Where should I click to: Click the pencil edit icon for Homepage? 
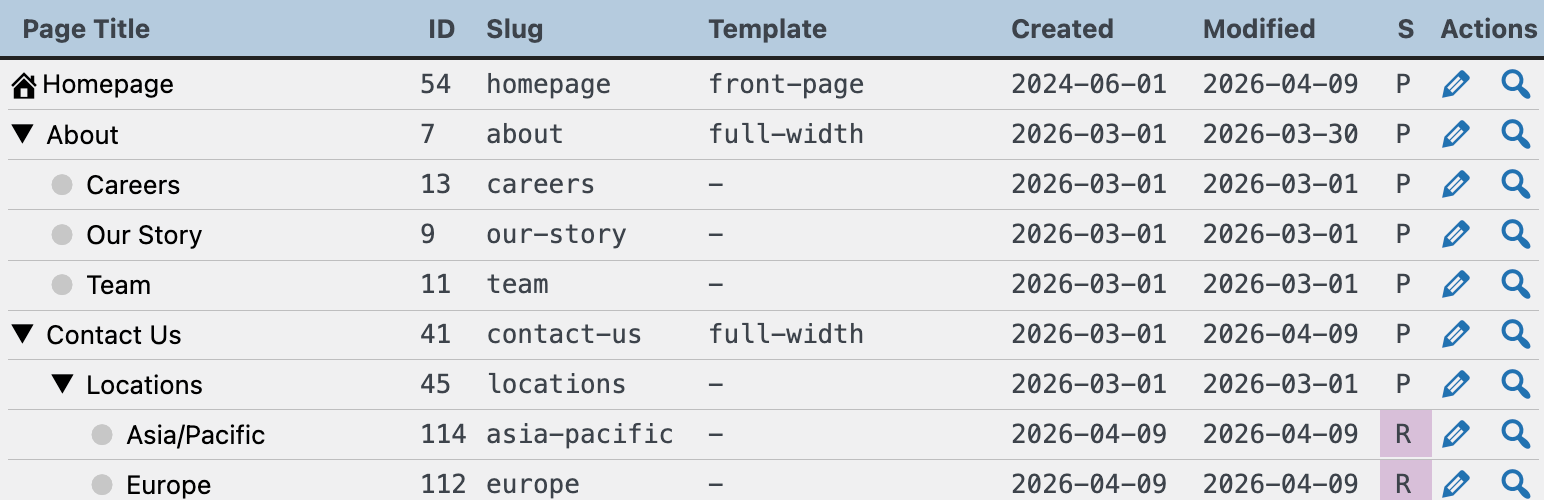(x=1456, y=84)
